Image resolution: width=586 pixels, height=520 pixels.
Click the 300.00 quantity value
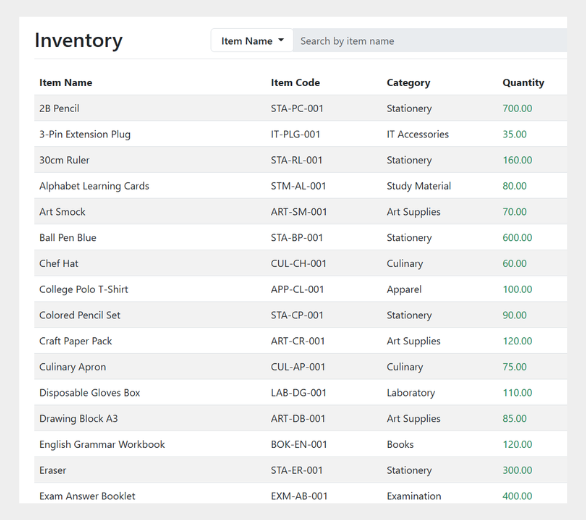point(517,470)
